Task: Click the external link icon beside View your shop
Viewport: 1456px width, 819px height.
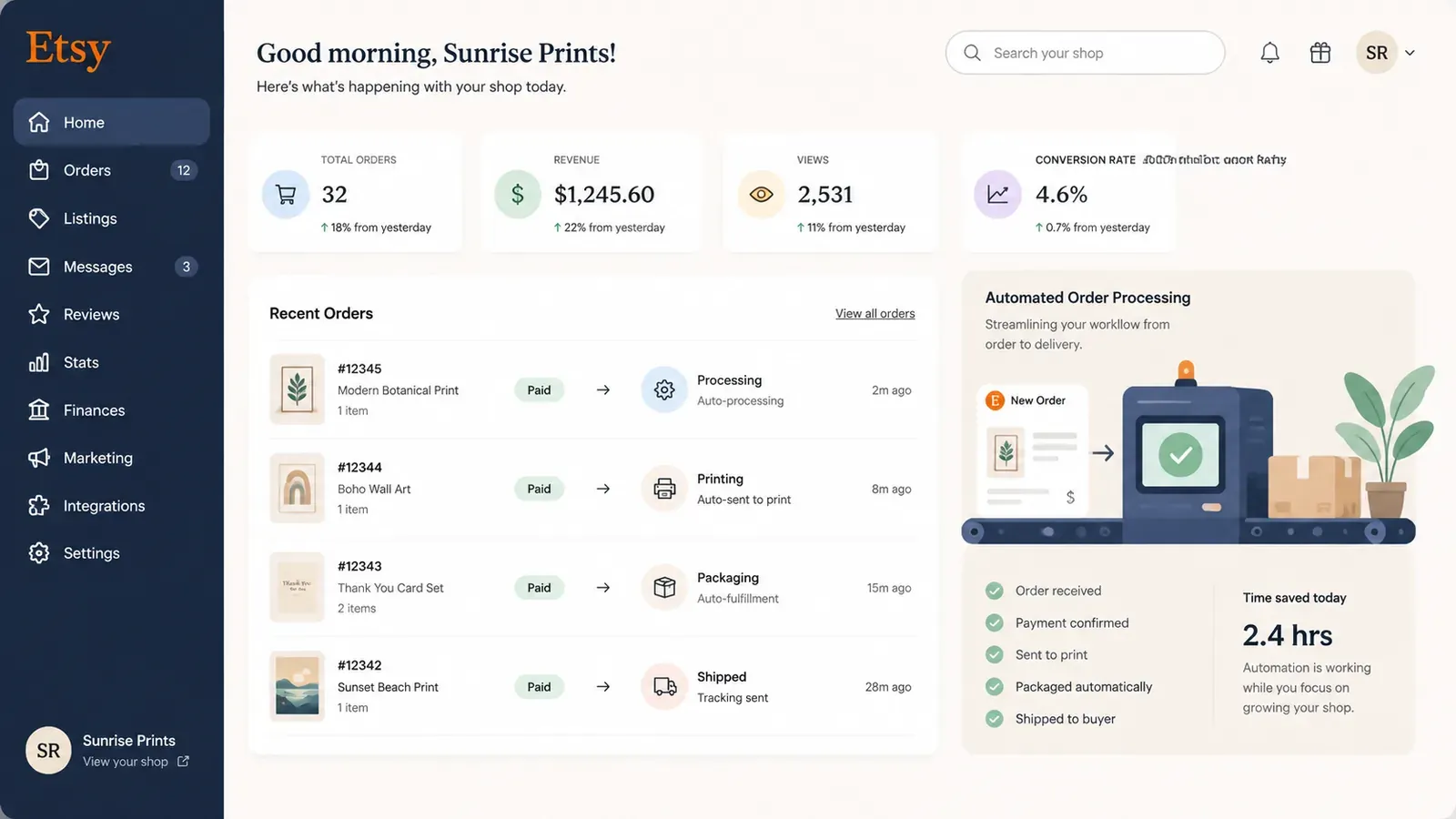Action: point(183,761)
